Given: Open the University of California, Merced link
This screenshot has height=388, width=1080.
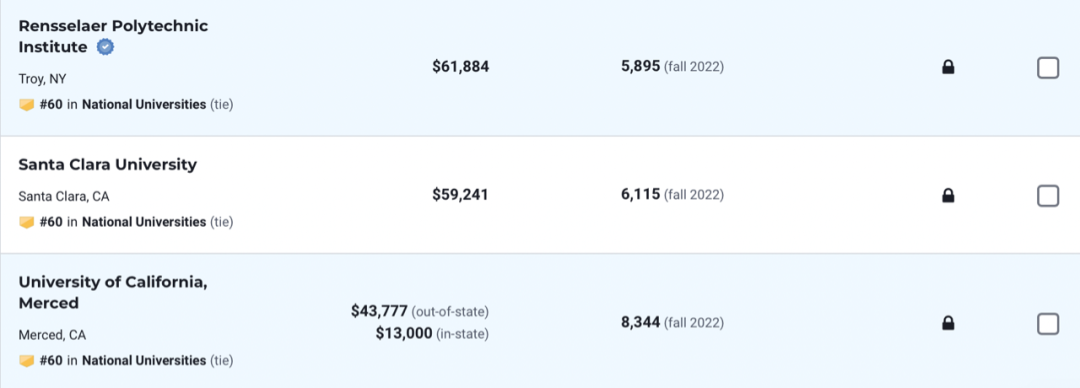Looking at the screenshot, I should pos(113,292).
